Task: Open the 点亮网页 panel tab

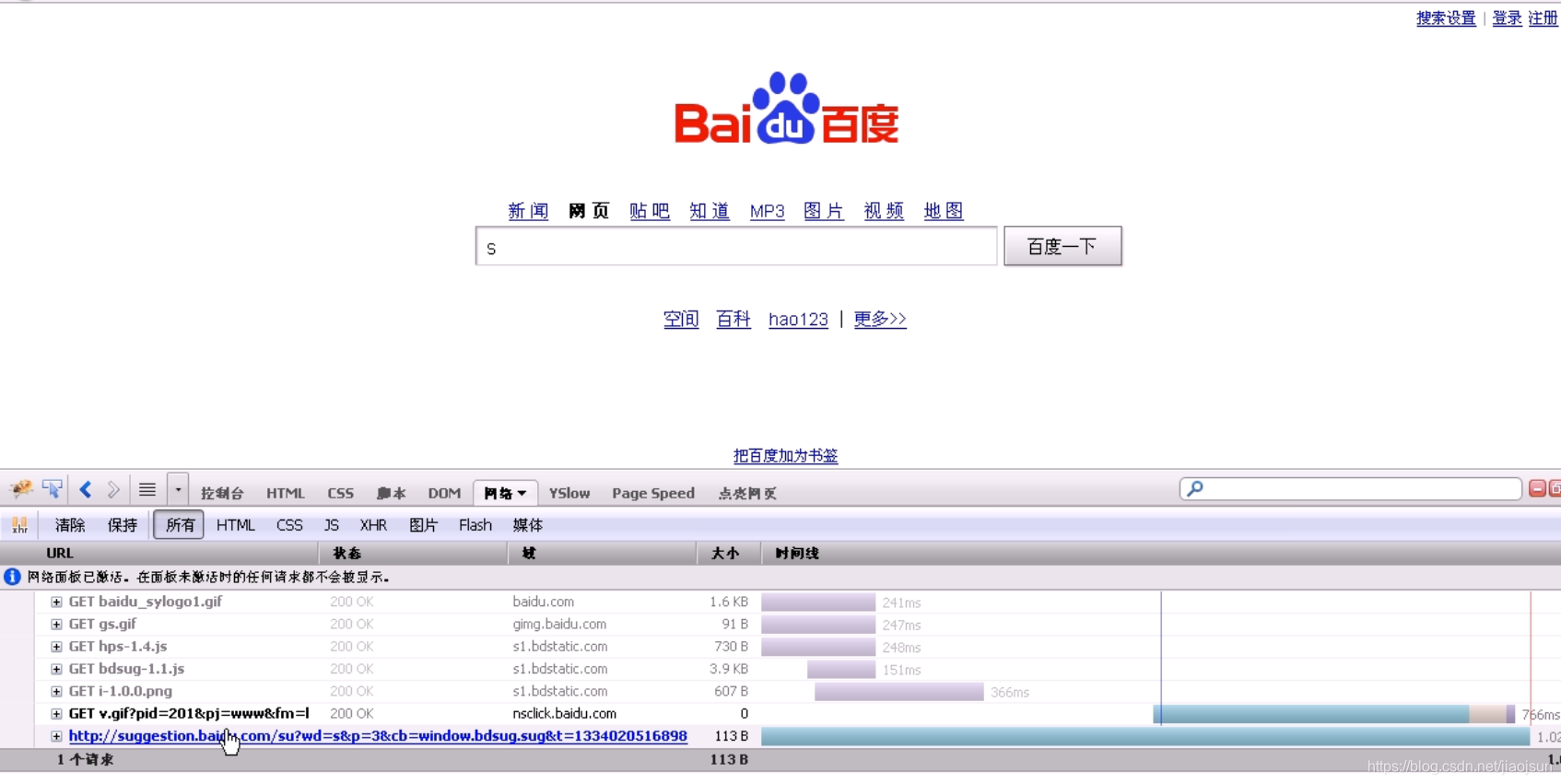Action: pyautogui.click(x=747, y=493)
